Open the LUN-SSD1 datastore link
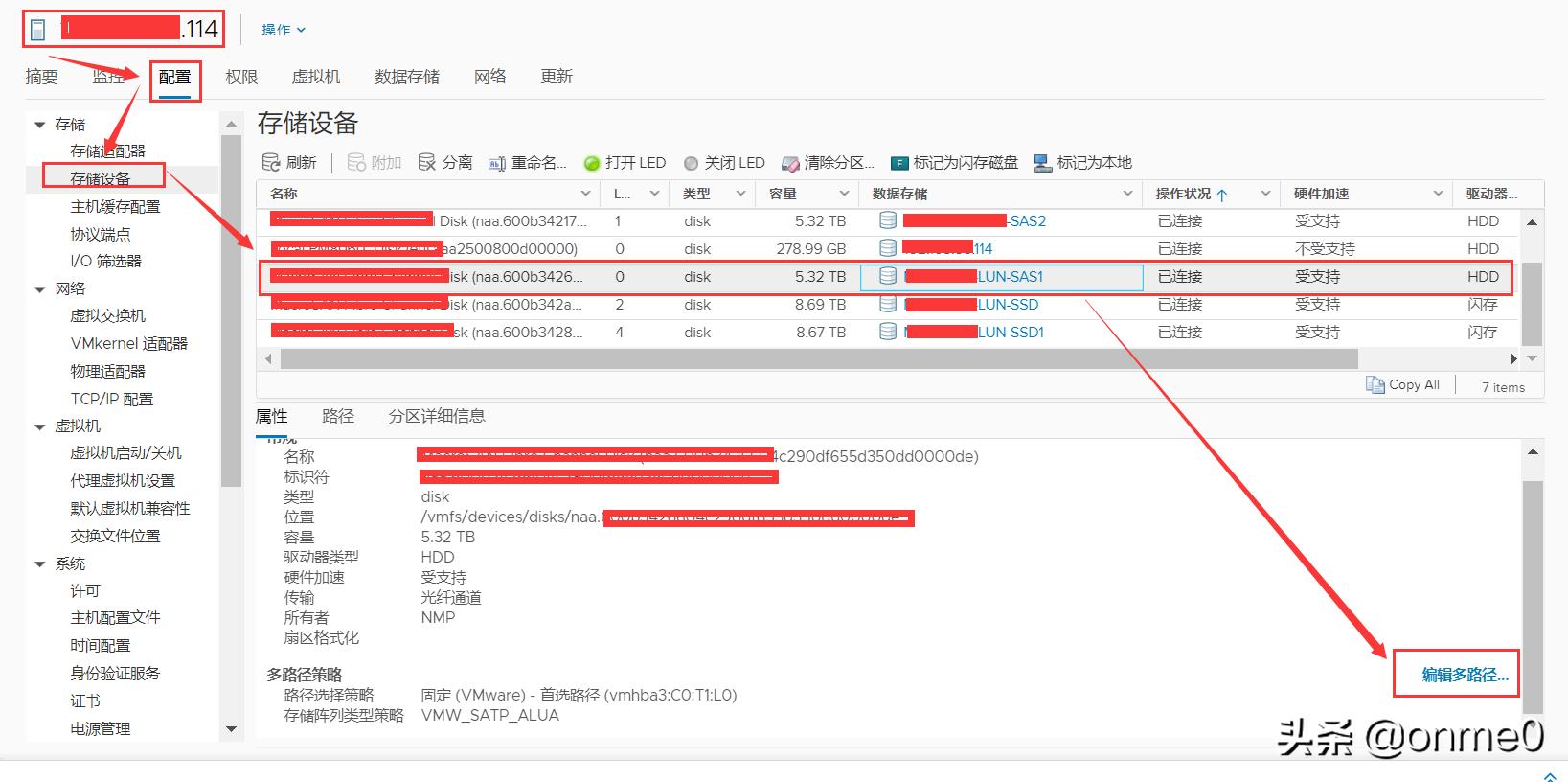Image resolution: width=1568 pixels, height=782 pixels. point(1011,332)
